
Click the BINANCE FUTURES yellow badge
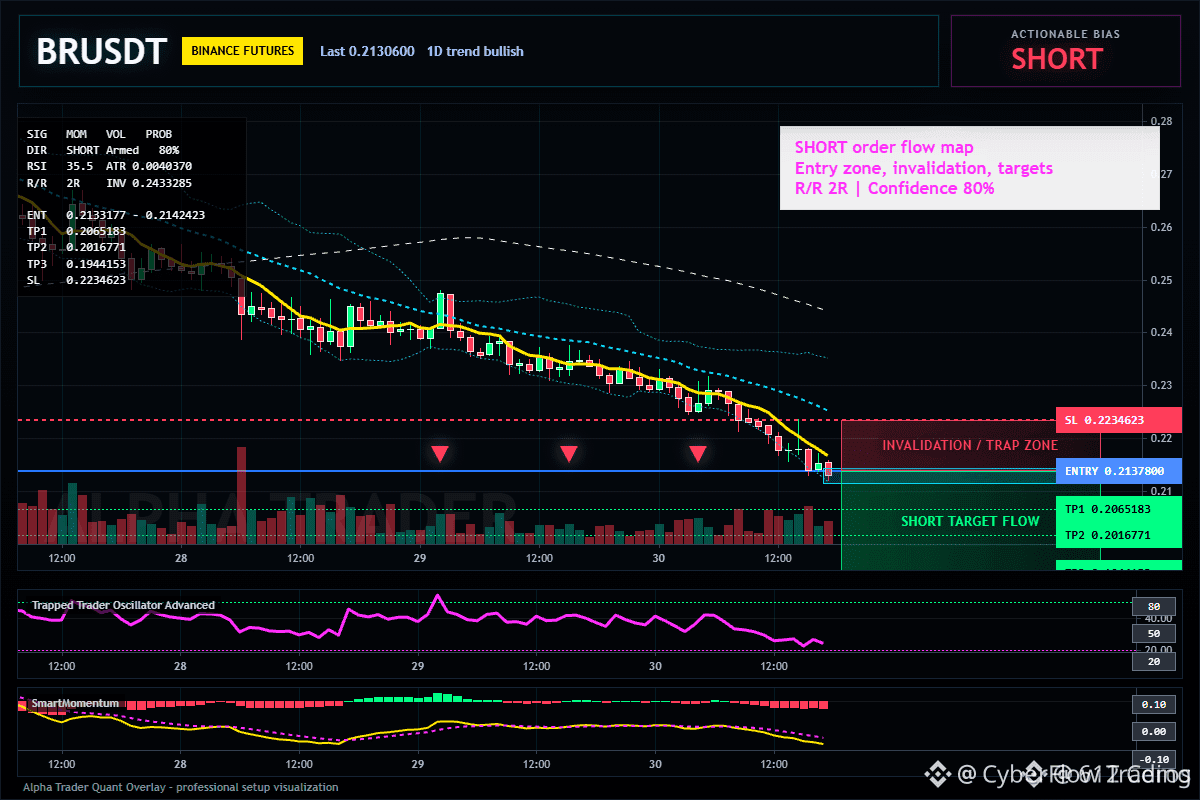tap(242, 50)
